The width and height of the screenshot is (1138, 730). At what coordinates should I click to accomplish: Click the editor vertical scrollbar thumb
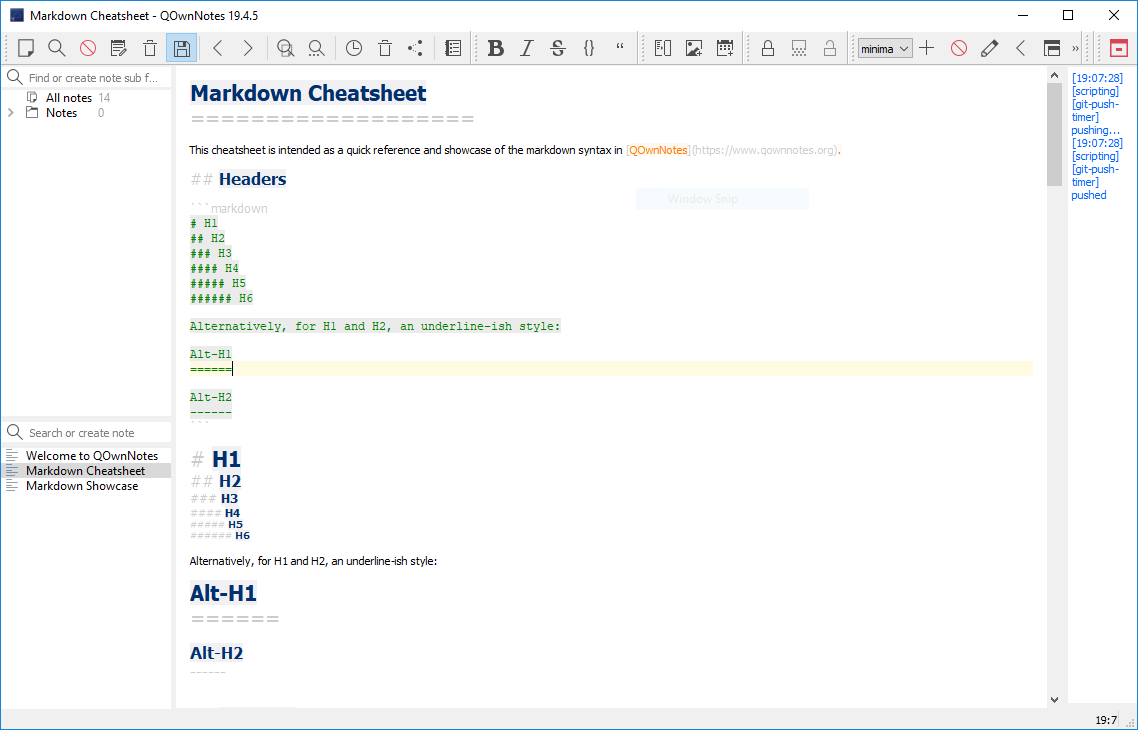[1055, 134]
